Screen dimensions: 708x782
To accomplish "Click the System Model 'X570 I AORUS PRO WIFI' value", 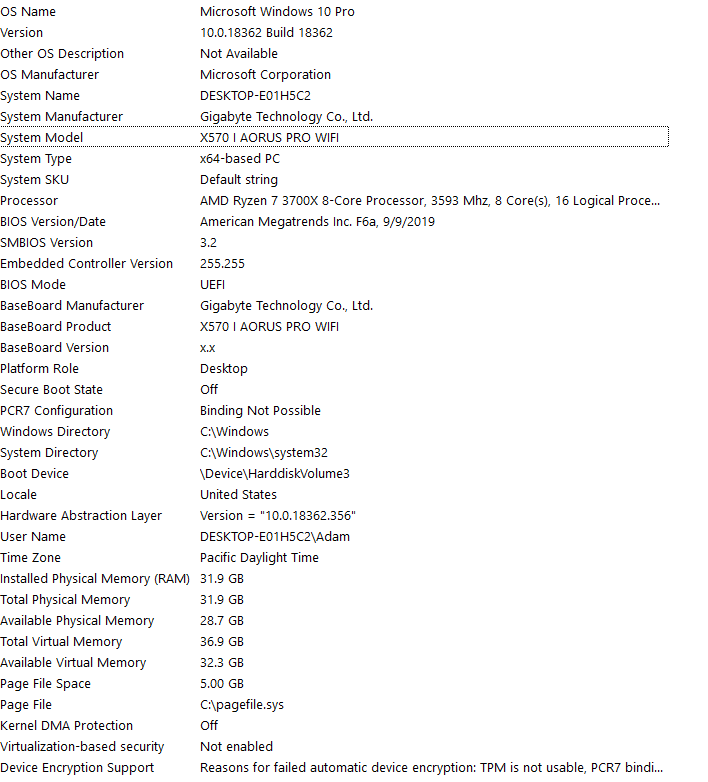I will (269, 138).
